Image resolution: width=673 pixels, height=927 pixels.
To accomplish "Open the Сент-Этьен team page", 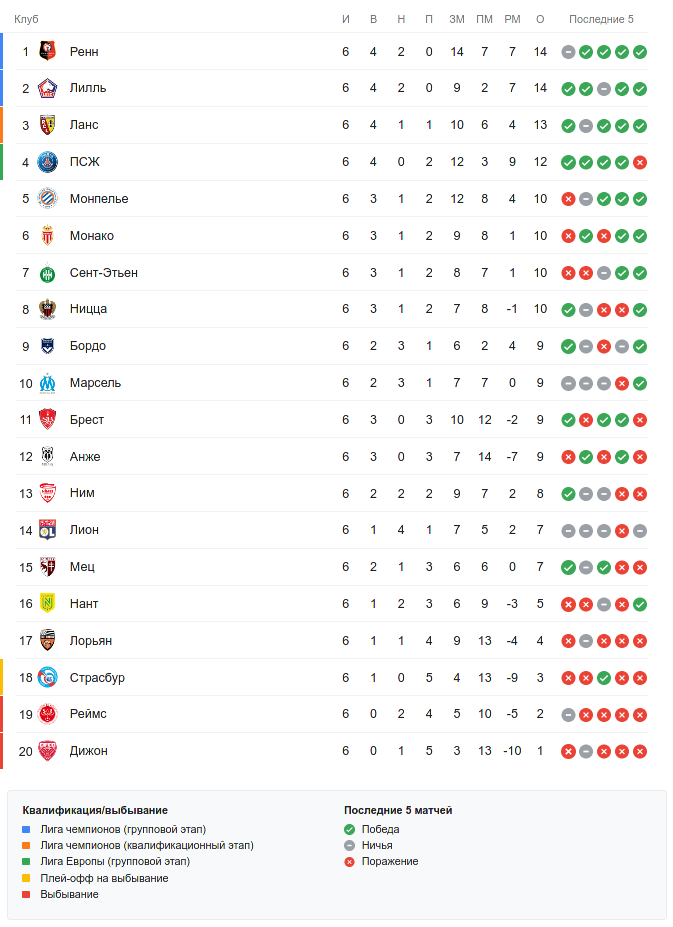I will click(103, 273).
